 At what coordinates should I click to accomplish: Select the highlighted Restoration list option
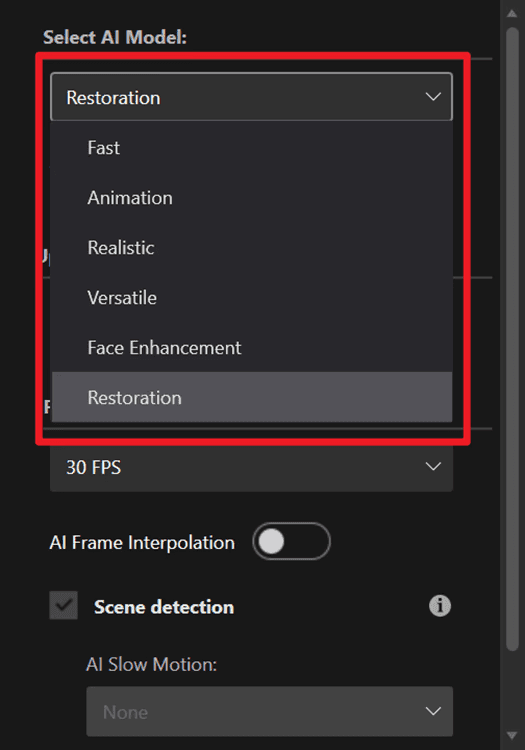[252, 397]
